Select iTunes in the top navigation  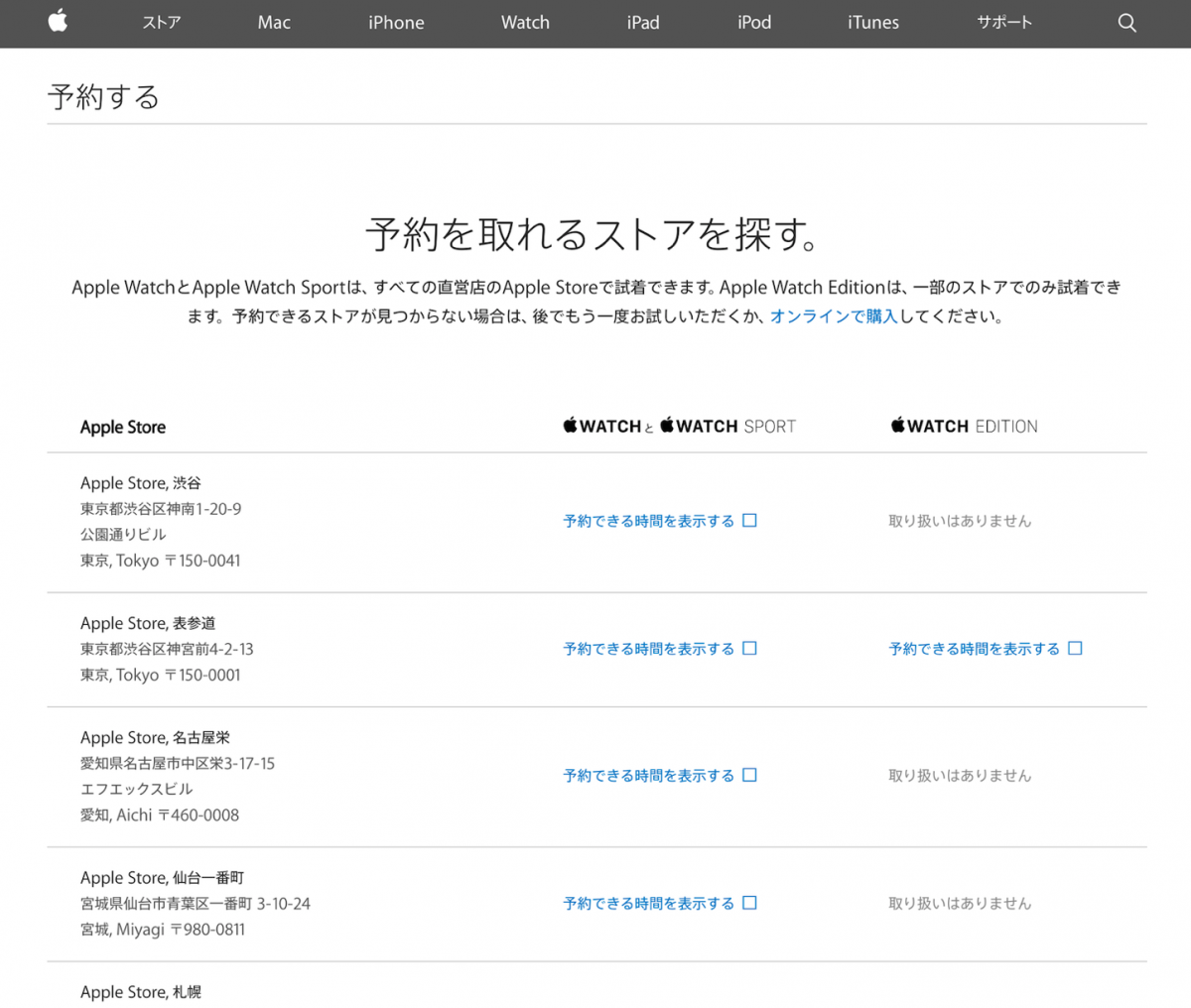point(873,22)
